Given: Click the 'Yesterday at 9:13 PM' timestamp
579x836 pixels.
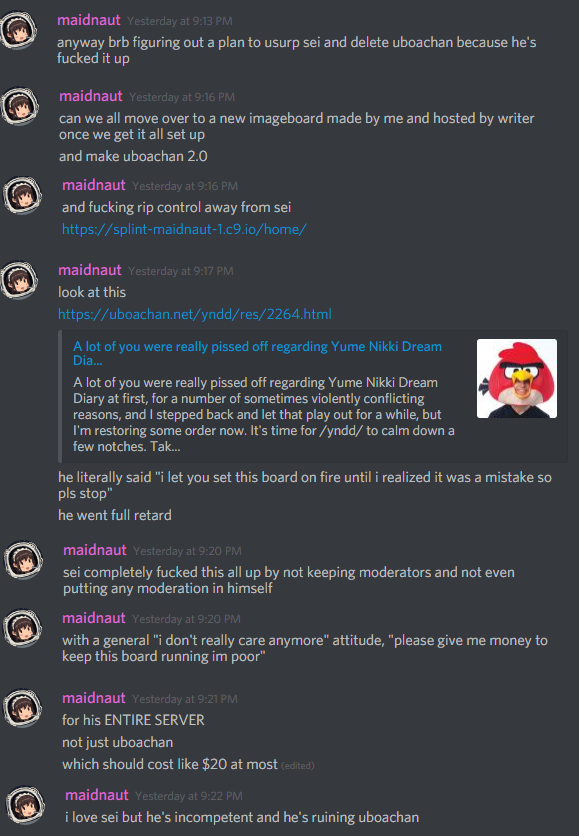Looking at the screenshot, I should [x=180, y=21].
